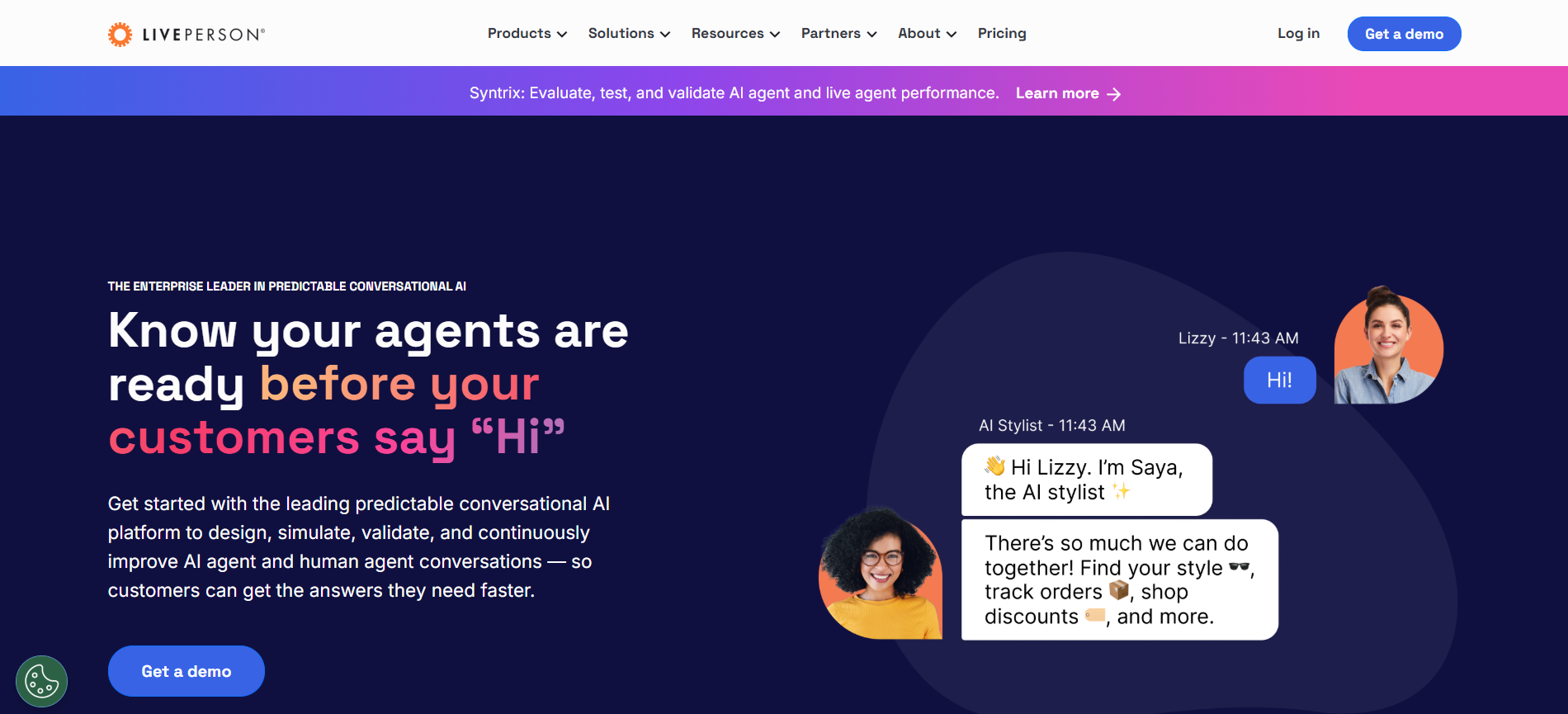This screenshot has width=1568, height=714.
Task: Expand the Products dropdown chevron
Action: click(562, 34)
